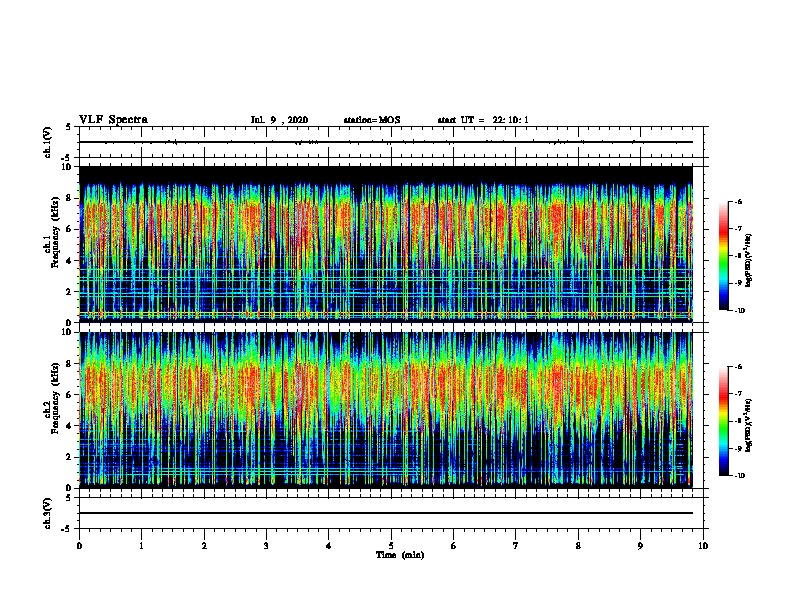This screenshot has width=792, height=612.
Task: Select the "ch.1(V)" waveform axis label
Action: pyautogui.click(x=48, y=142)
